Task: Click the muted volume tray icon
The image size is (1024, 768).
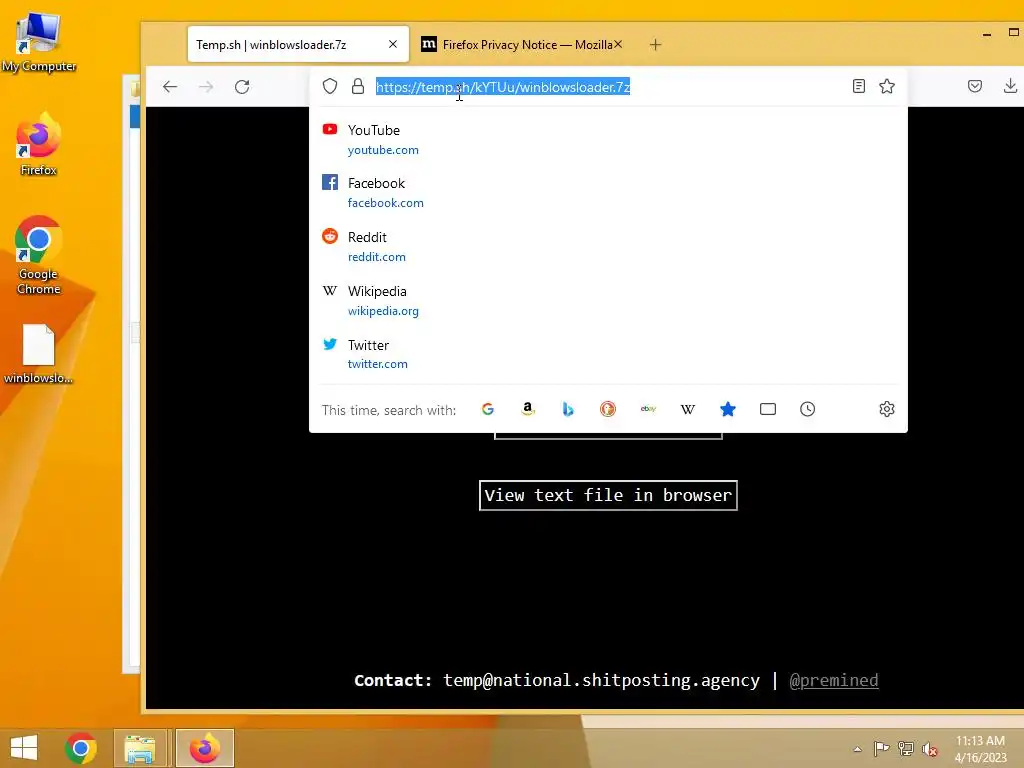Action: click(929, 749)
